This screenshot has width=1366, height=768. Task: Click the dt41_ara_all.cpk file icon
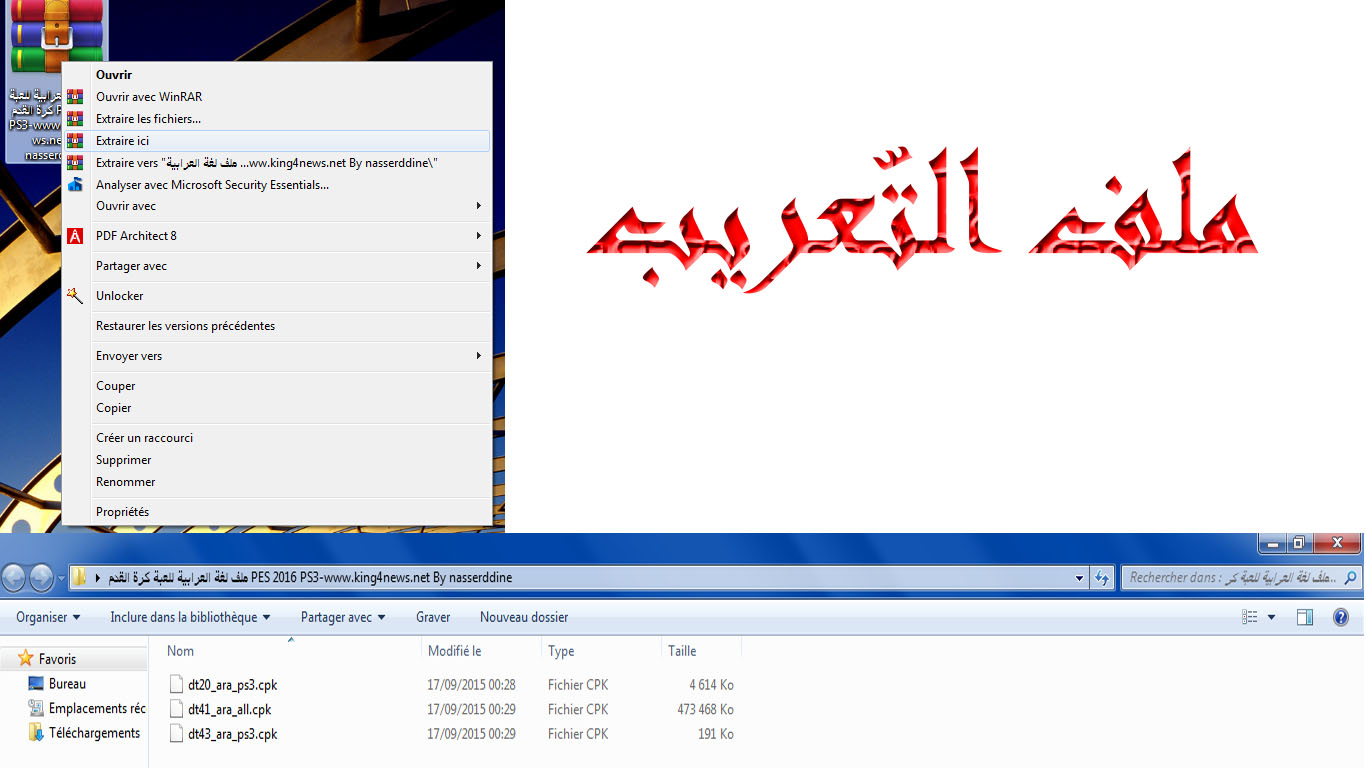(177, 710)
